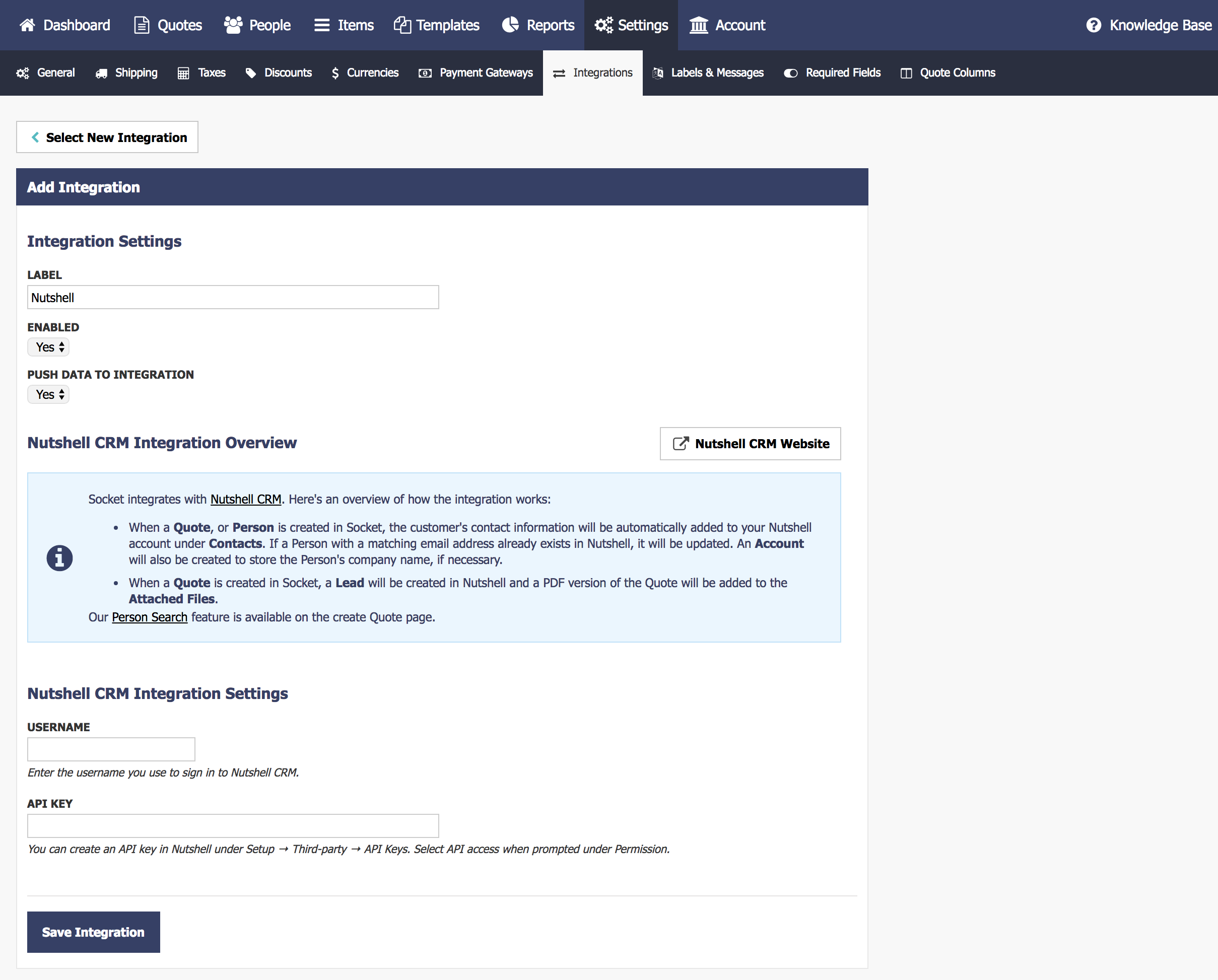Click the Quote Columns icon
The height and width of the screenshot is (980, 1218).
pyautogui.click(x=906, y=73)
